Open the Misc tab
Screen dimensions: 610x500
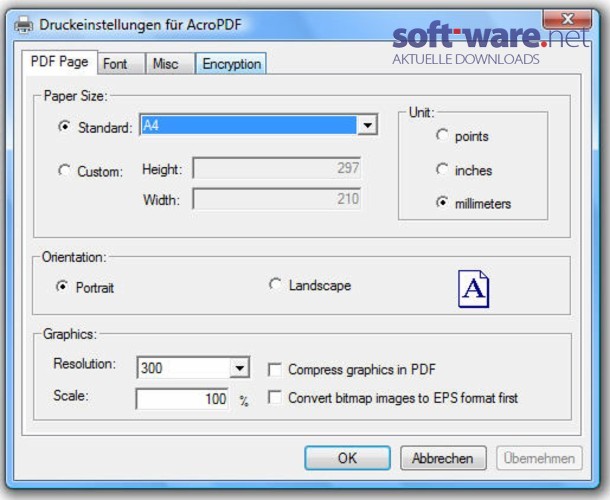(170, 63)
